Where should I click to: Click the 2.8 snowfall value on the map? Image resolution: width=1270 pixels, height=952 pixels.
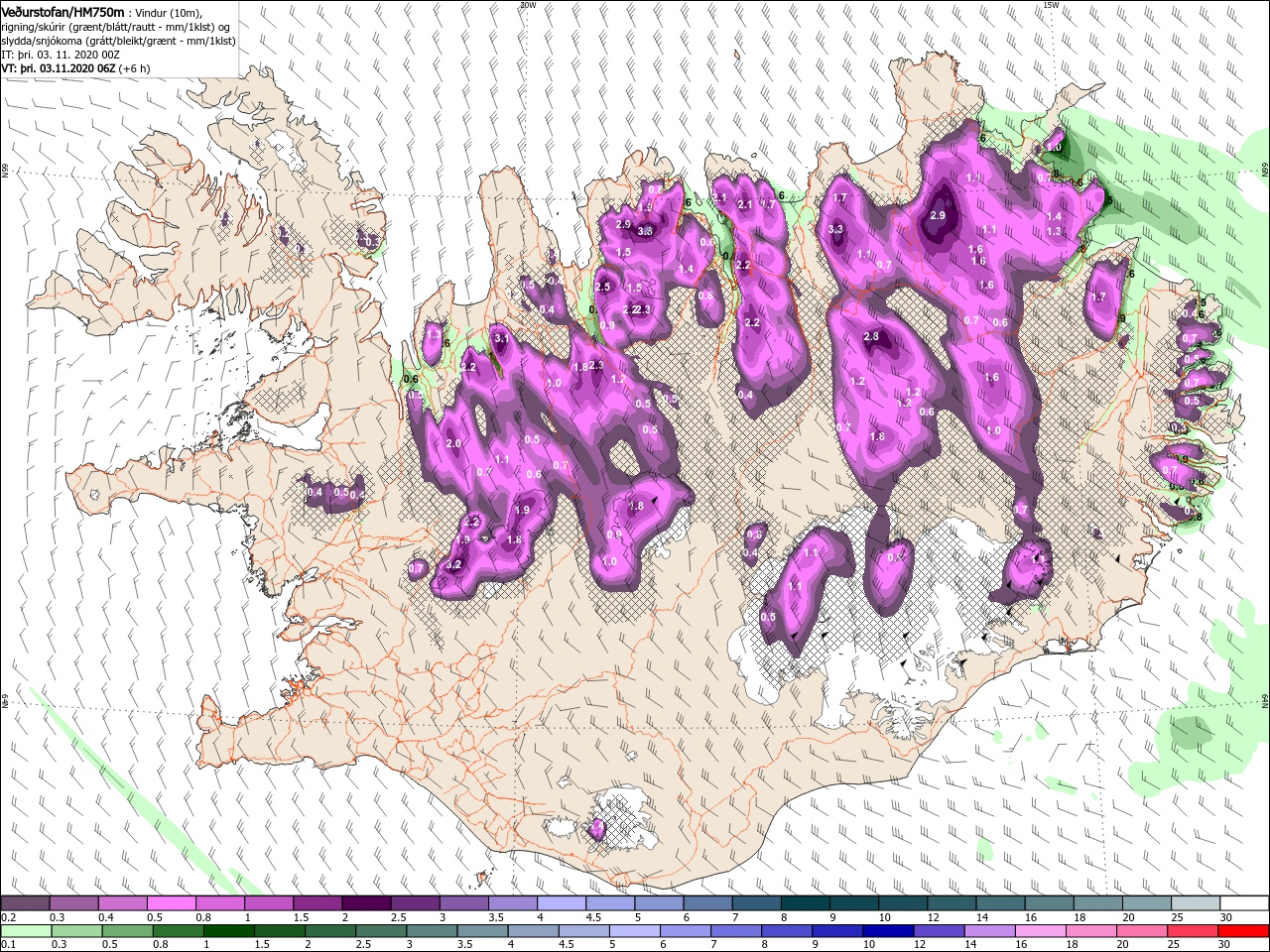click(871, 337)
